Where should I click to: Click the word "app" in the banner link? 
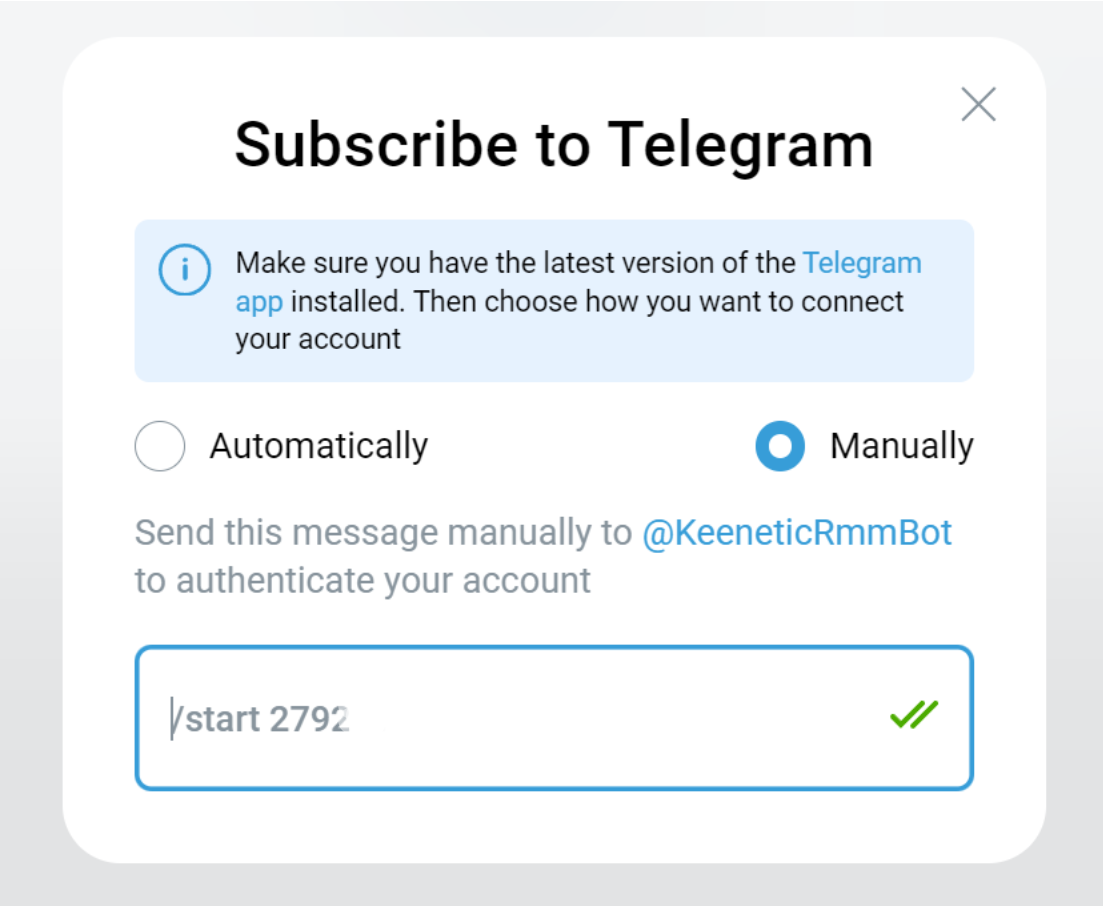tap(259, 302)
